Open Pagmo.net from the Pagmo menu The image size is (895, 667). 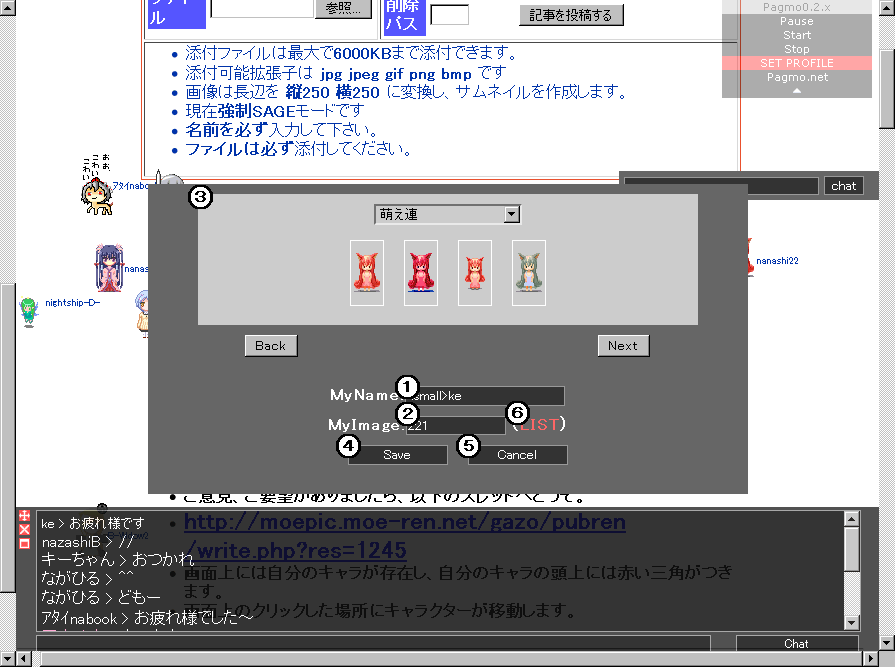tap(797, 77)
